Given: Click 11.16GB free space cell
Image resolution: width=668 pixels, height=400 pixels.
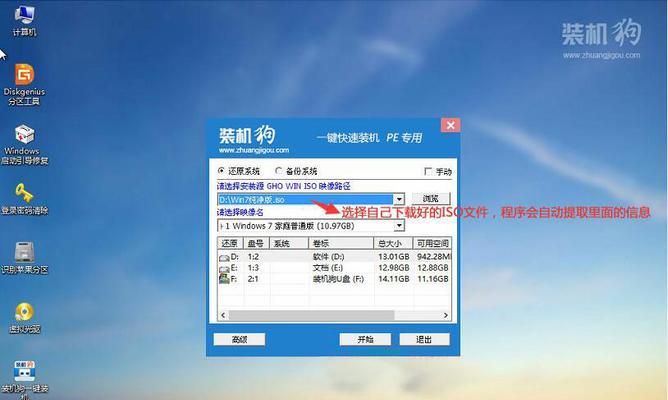Looking at the screenshot, I should coord(433,279).
